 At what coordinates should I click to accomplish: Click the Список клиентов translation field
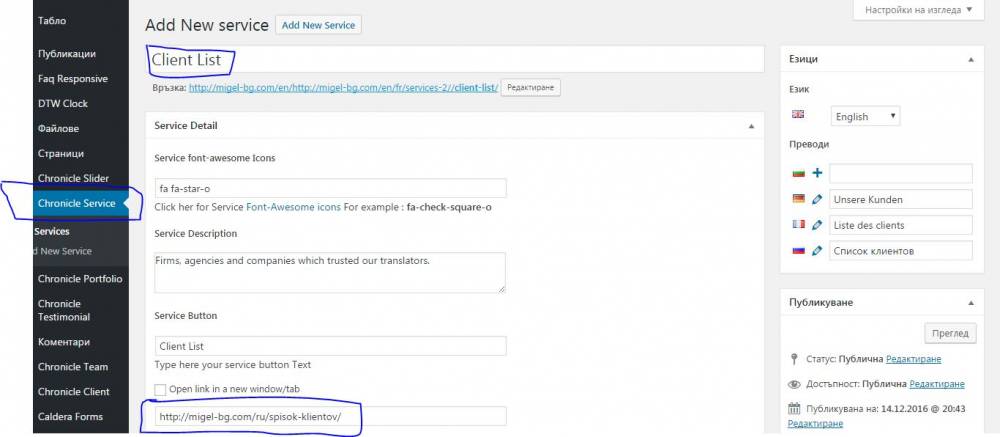pos(901,251)
